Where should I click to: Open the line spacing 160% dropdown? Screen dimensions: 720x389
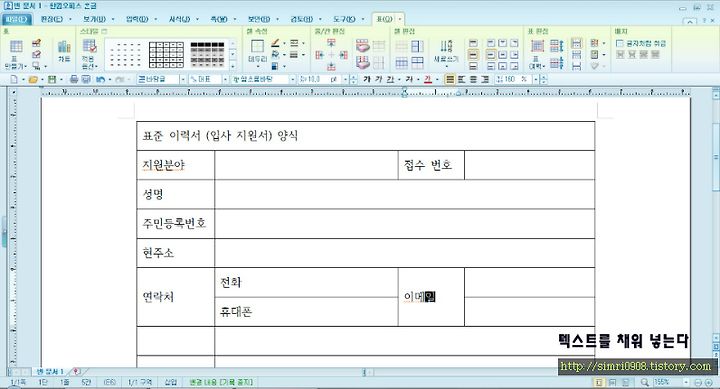click(x=535, y=79)
